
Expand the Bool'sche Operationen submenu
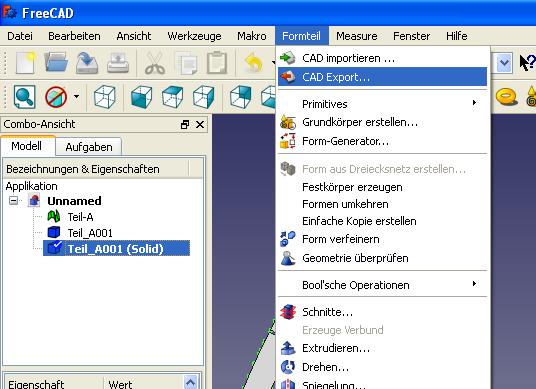[383, 285]
